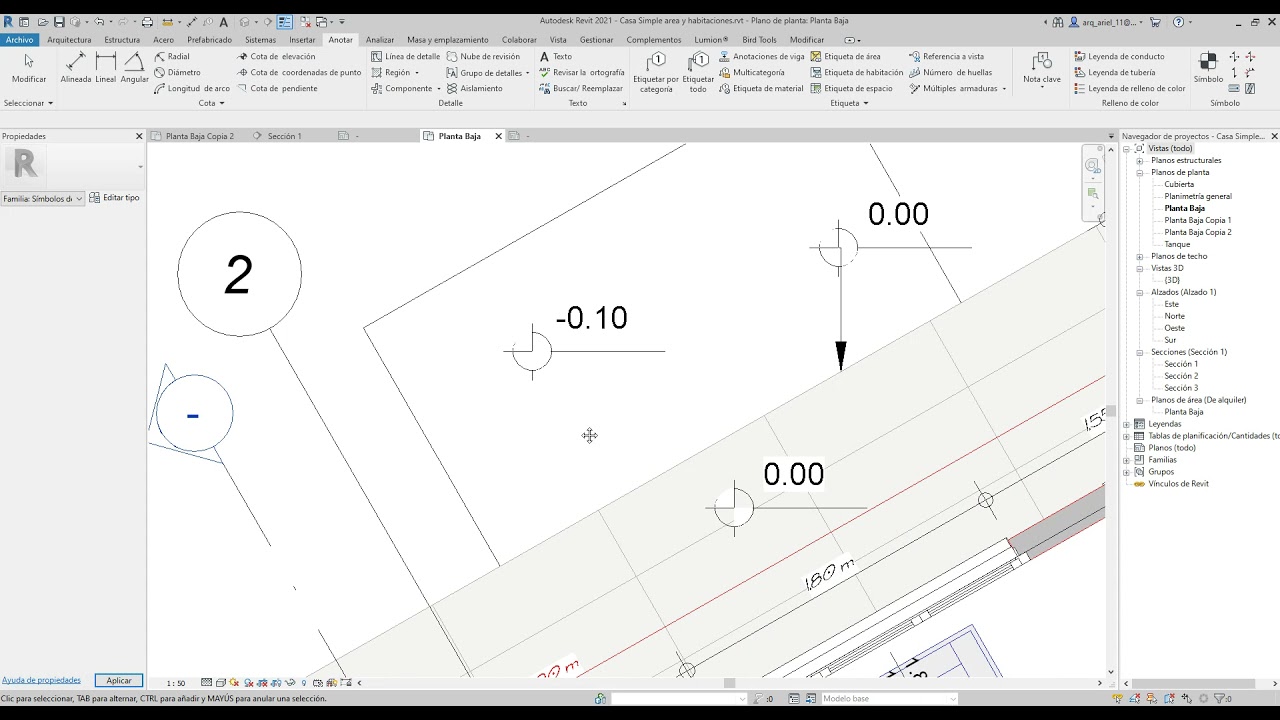Run Revisar la ortografía
The height and width of the screenshot is (720, 1280).
point(581,73)
